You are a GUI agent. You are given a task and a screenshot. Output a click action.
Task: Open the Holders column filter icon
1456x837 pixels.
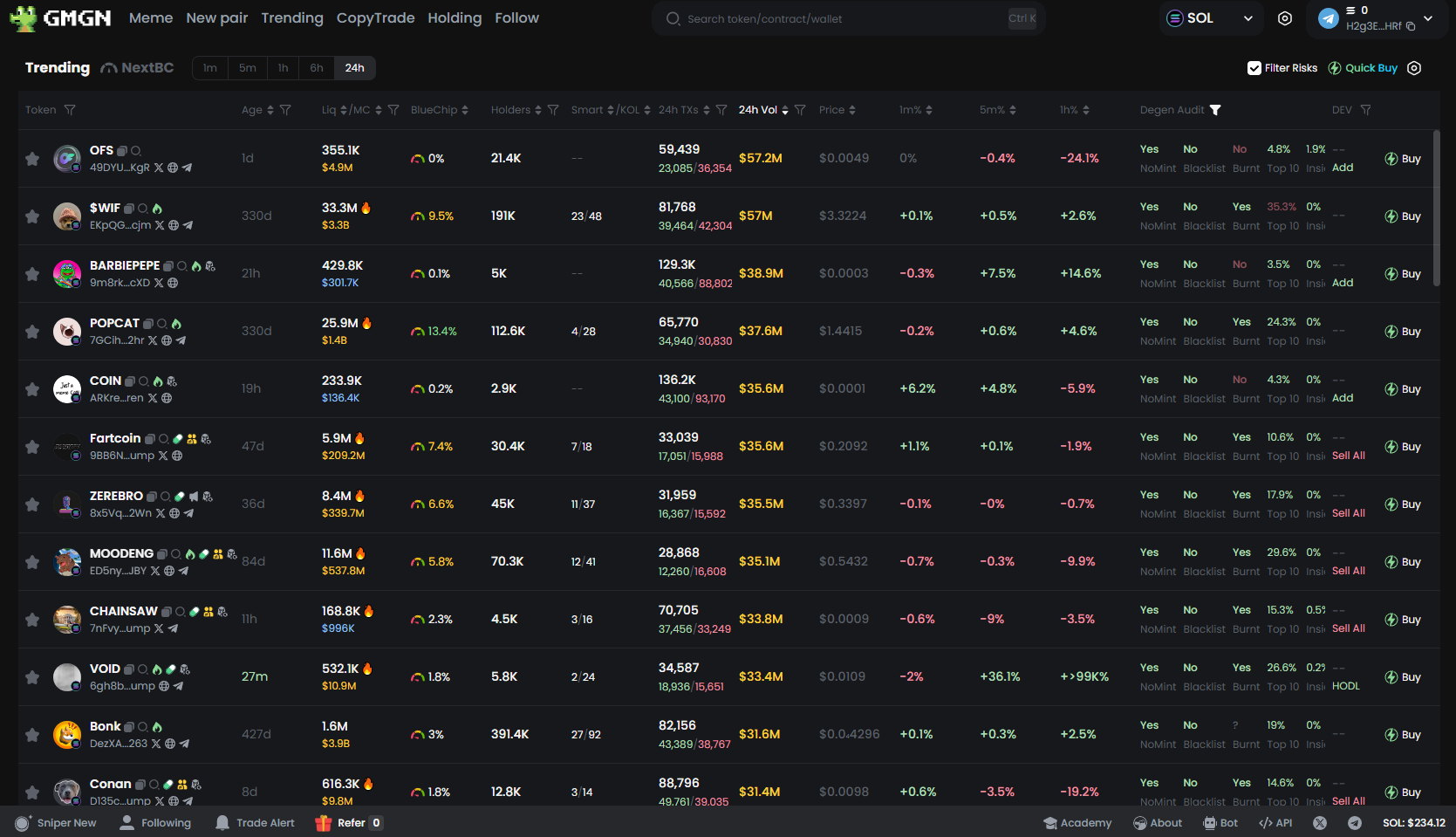tap(553, 110)
